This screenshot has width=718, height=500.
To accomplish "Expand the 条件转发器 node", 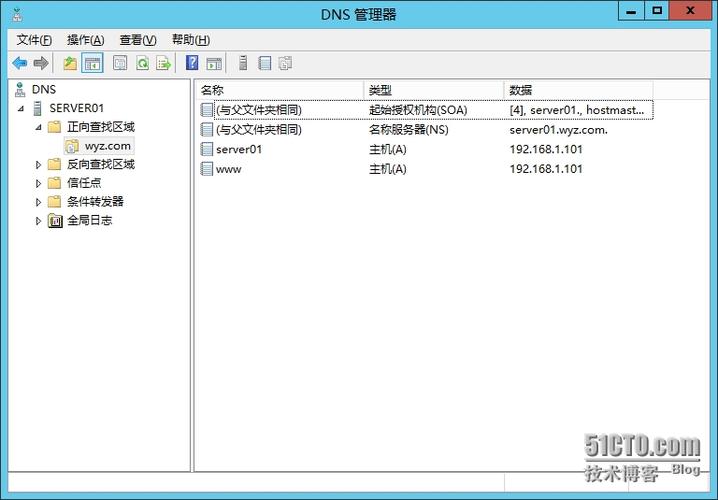I will [38, 202].
